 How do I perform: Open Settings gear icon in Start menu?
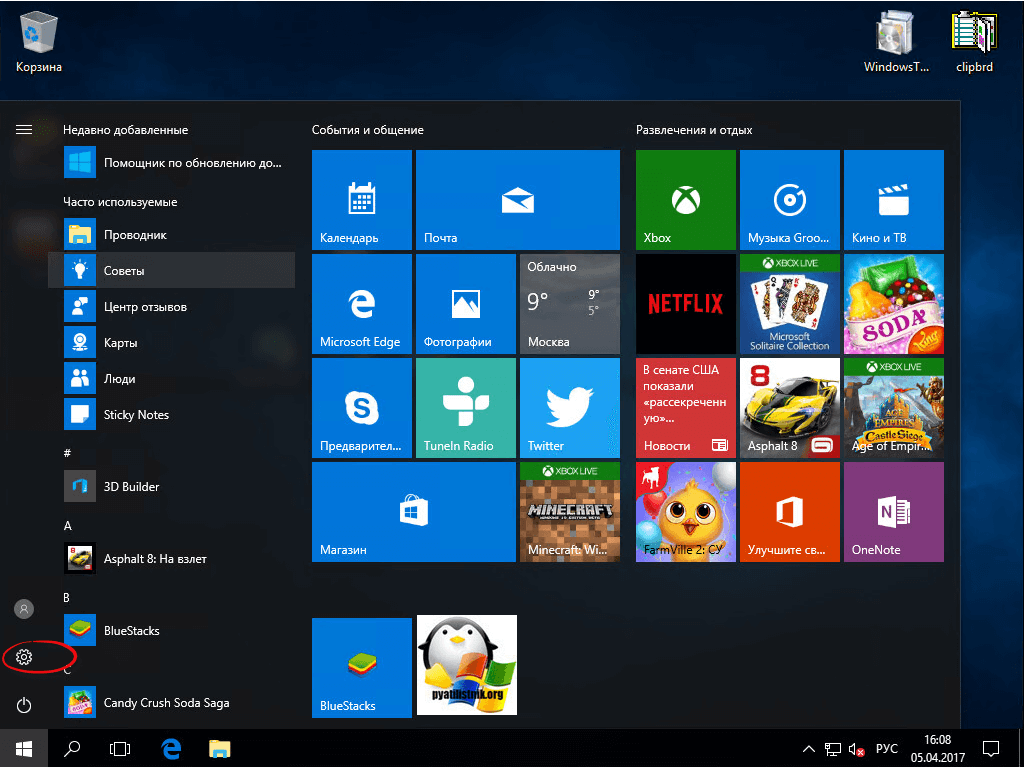coord(25,657)
